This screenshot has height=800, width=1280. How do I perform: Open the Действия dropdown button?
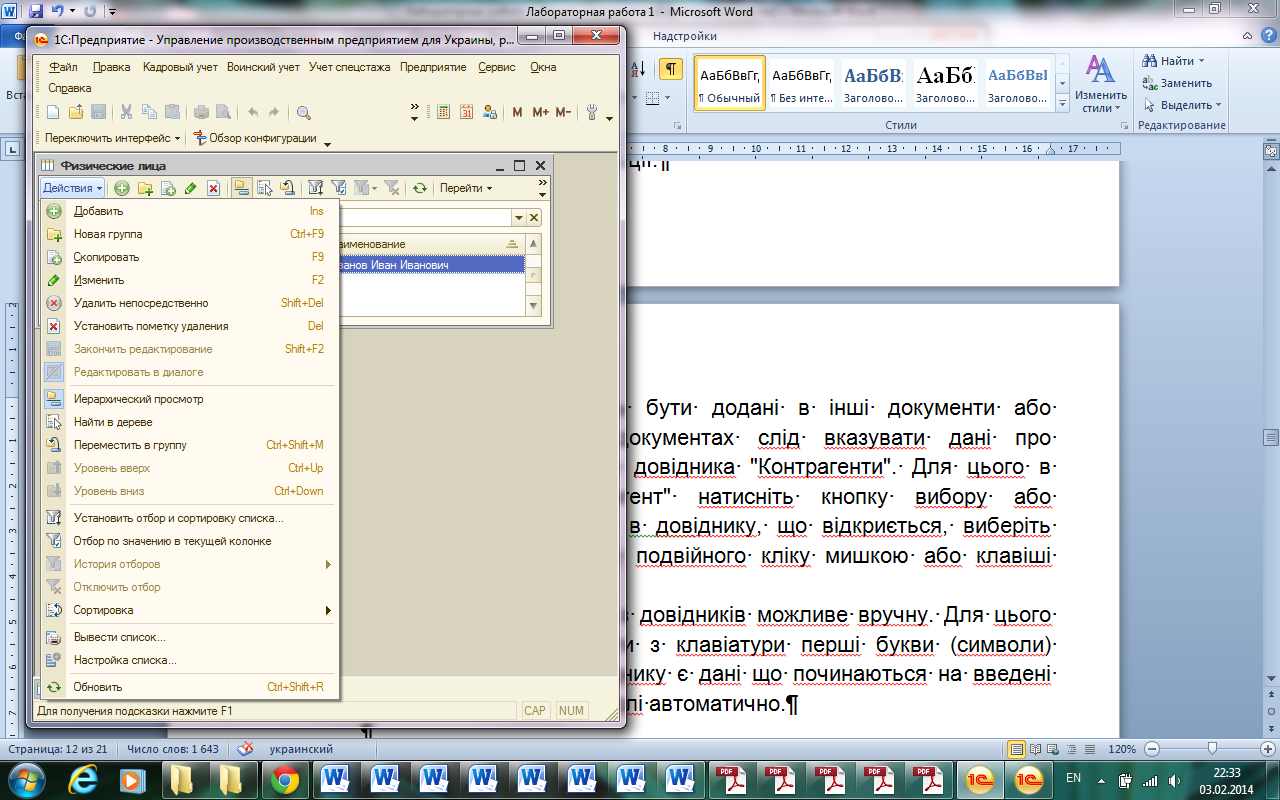72,187
